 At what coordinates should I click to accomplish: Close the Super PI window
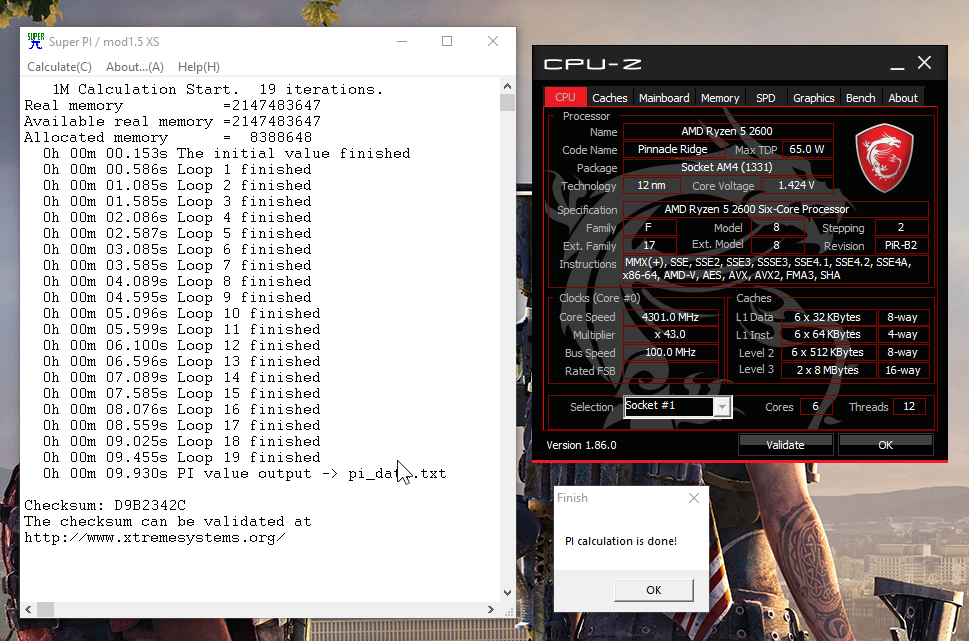point(493,41)
